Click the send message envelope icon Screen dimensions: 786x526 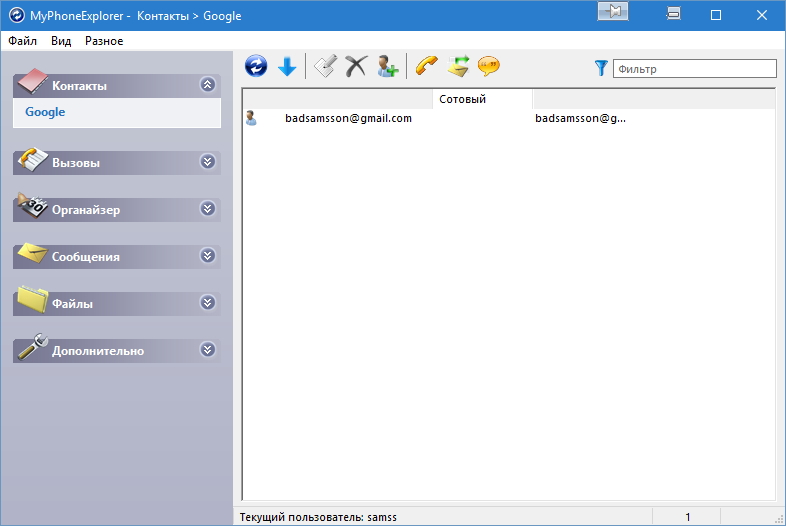click(458, 66)
